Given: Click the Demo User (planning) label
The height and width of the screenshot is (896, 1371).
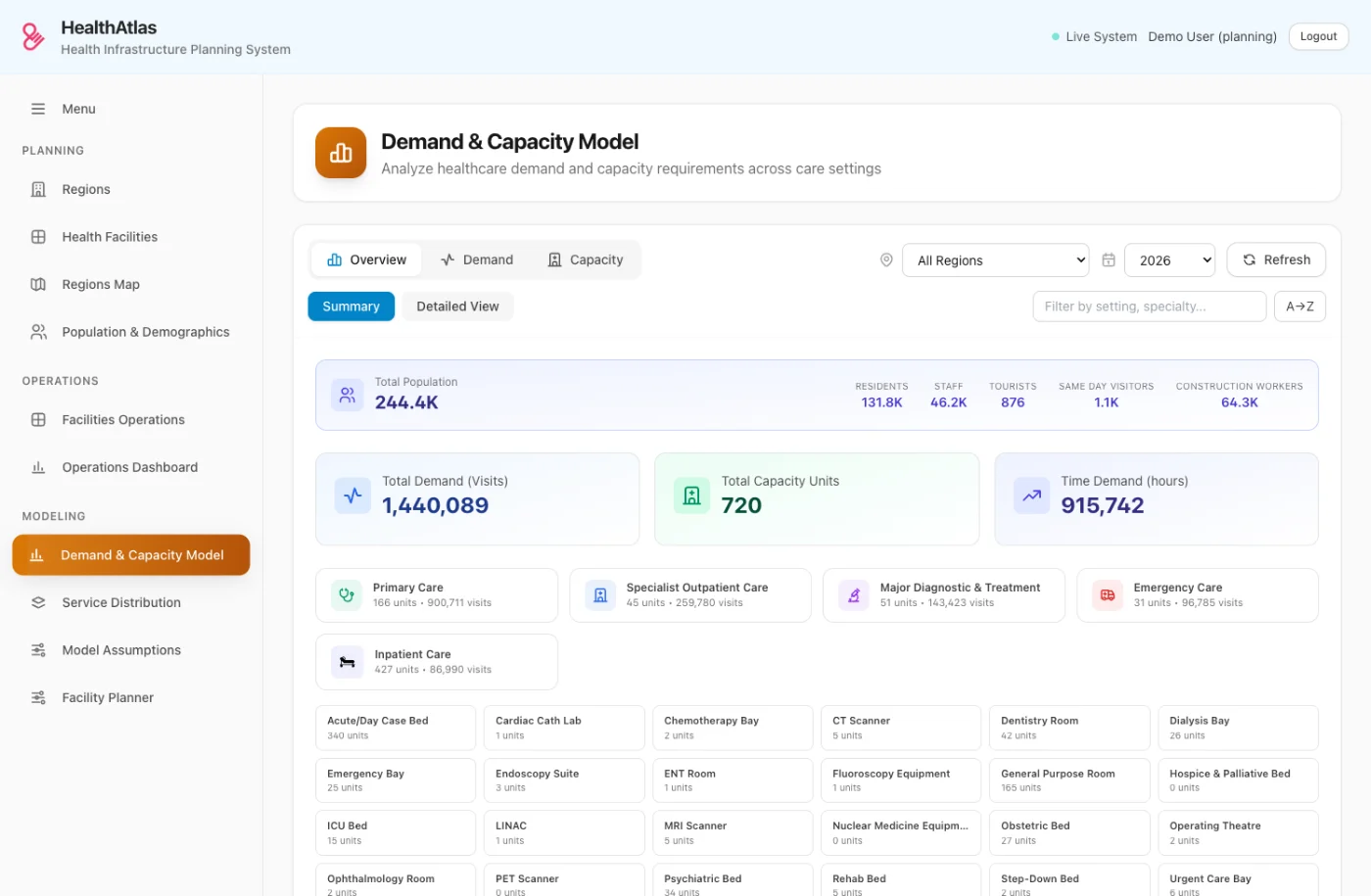Looking at the screenshot, I should coord(1212,36).
